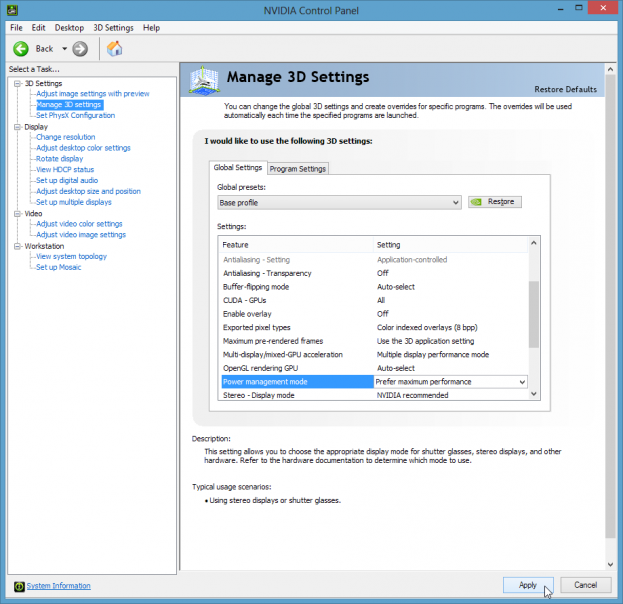Click the green Back arrow icon
Screen dimensions: 623x604
point(21,49)
